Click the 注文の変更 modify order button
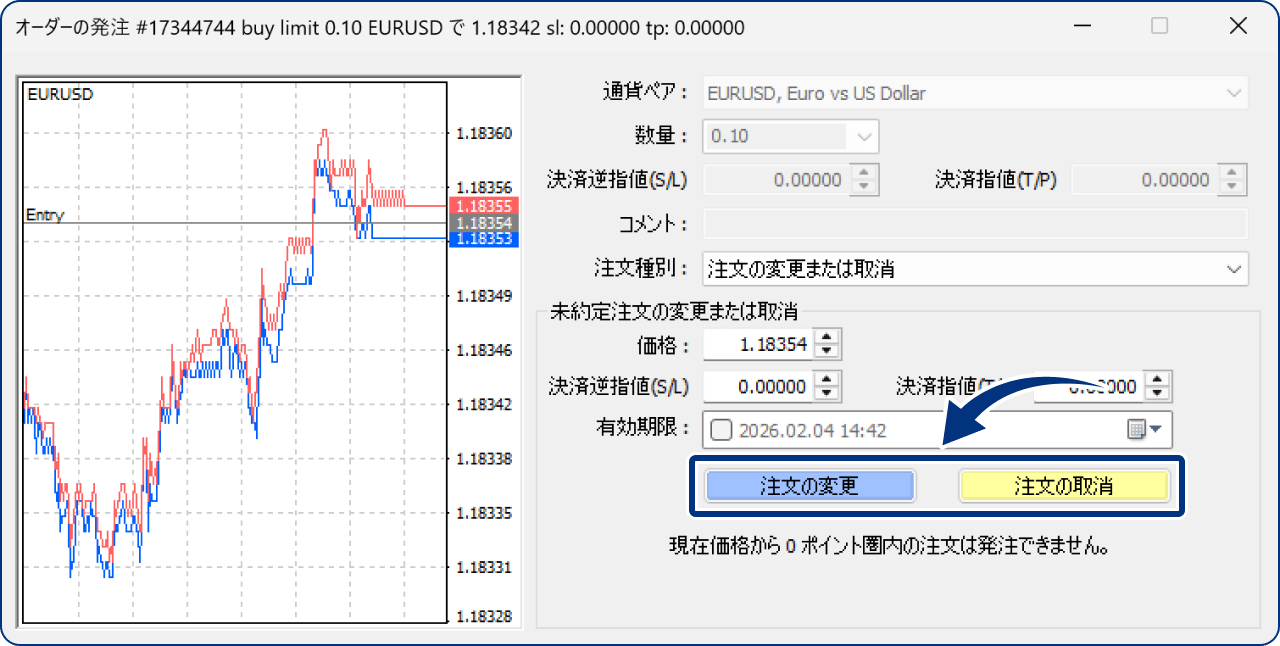The height and width of the screenshot is (646, 1280). [810, 486]
